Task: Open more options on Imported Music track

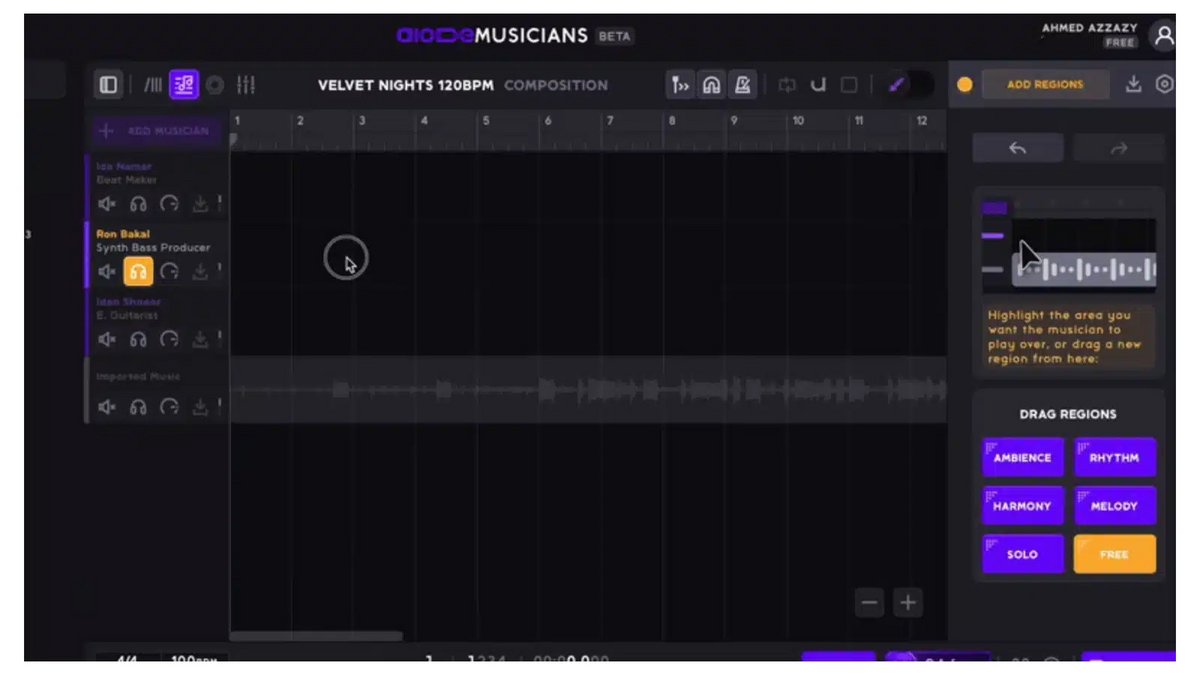Action: coord(220,406)
